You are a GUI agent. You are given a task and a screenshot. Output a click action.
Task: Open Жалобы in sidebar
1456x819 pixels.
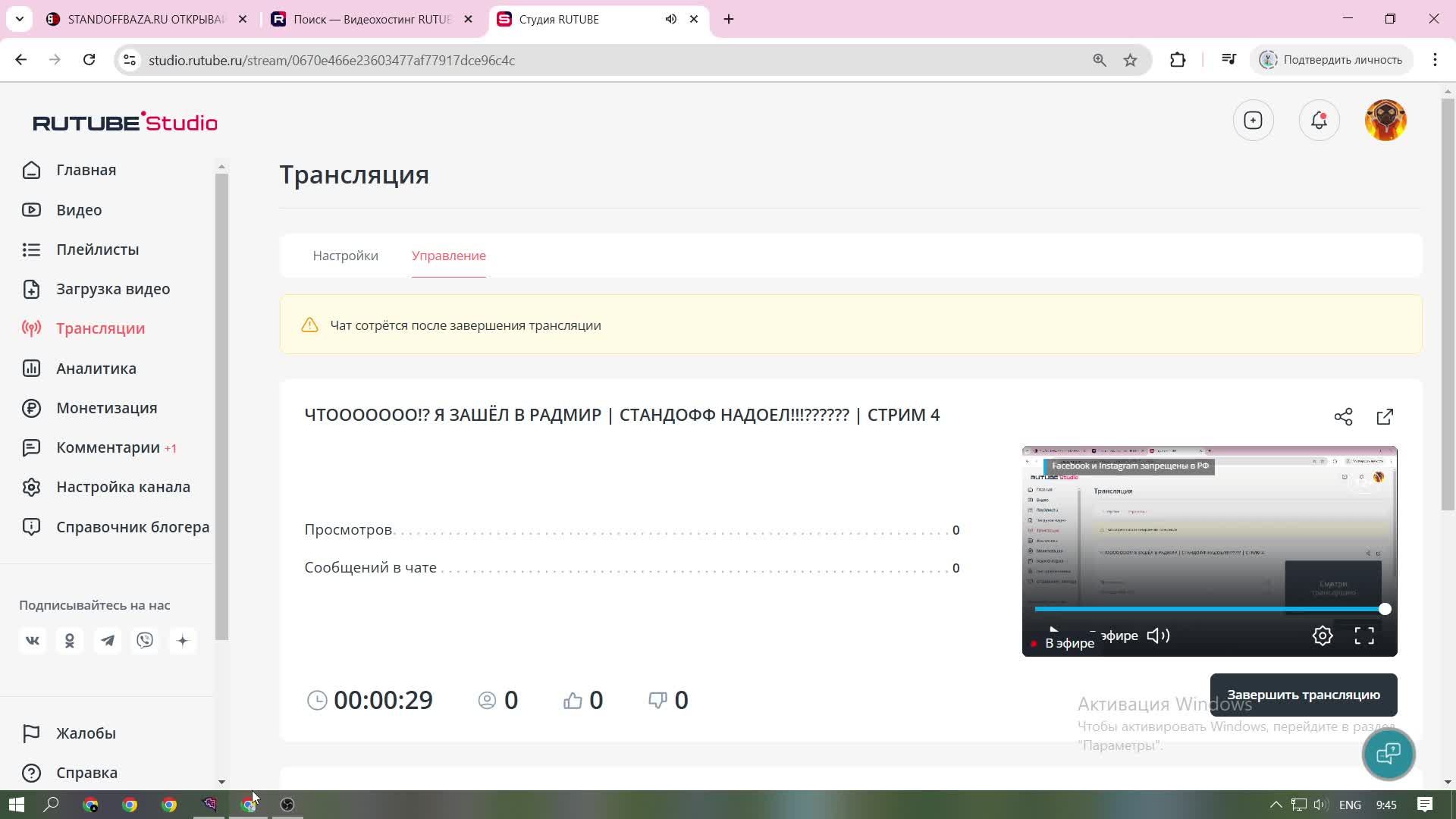click(x=69, y=733)
